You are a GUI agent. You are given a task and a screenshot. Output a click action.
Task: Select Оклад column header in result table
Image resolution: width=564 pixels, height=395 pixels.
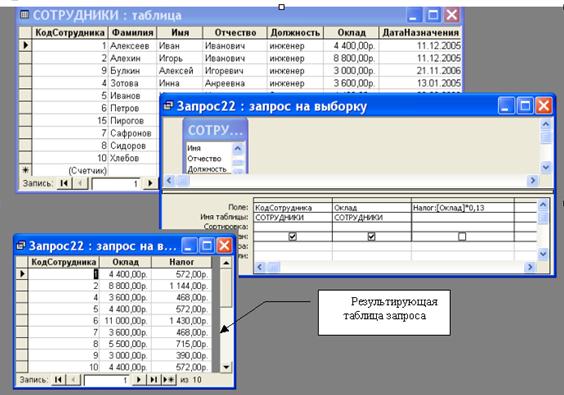click(125, 262)
